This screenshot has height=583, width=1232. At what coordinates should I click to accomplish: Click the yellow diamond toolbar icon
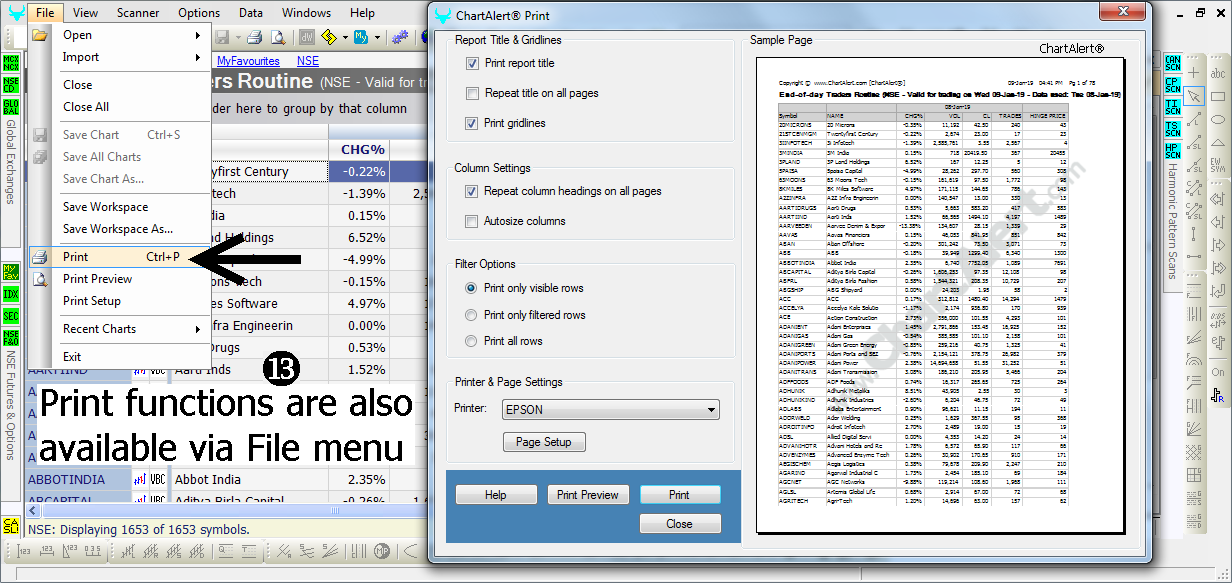(x=329, y=37)
